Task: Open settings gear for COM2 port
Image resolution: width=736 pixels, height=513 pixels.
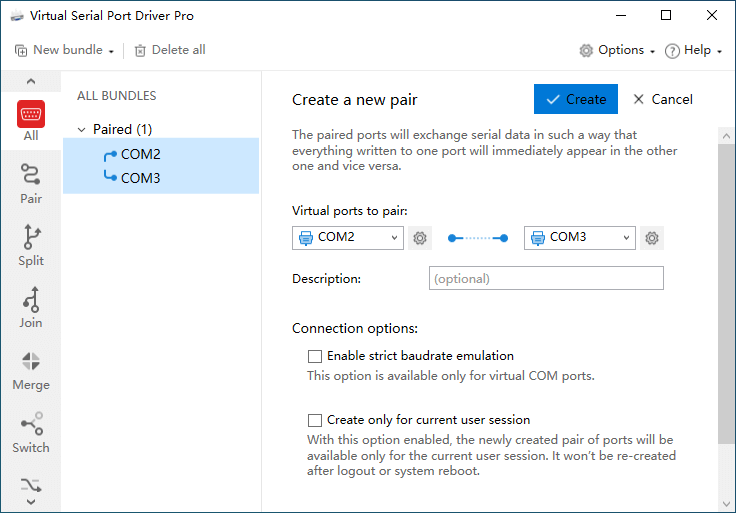Action: tap(420, 238)
